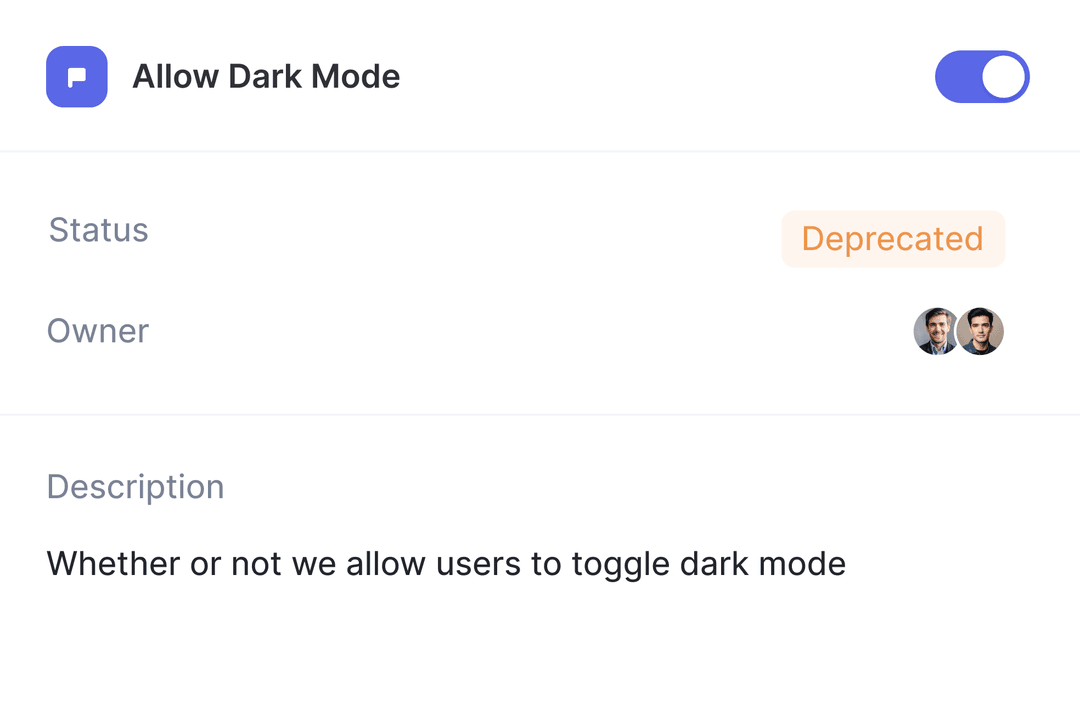Click the Allow Dark Mode title
This screenshot has height=711, width=1080.
point(266,77)
